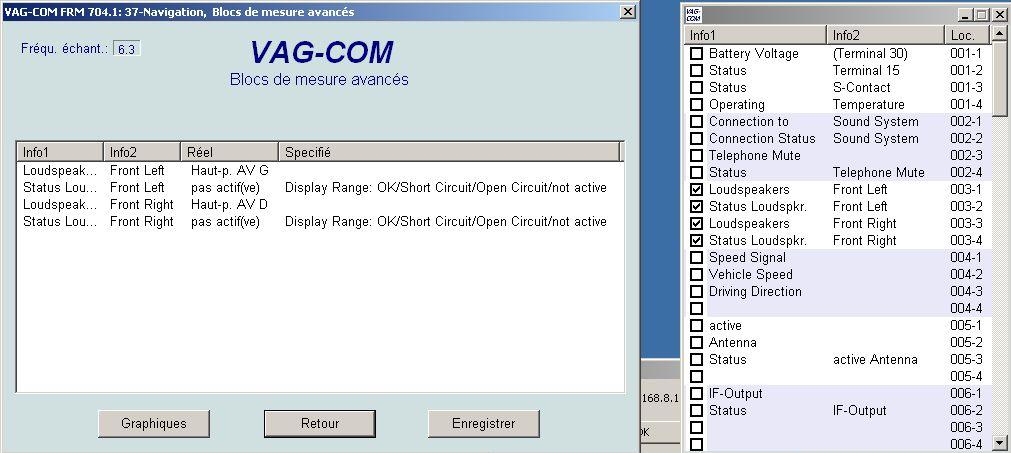
Task: Check the blank 005-4 row checkbox
Action: point(696,376)
